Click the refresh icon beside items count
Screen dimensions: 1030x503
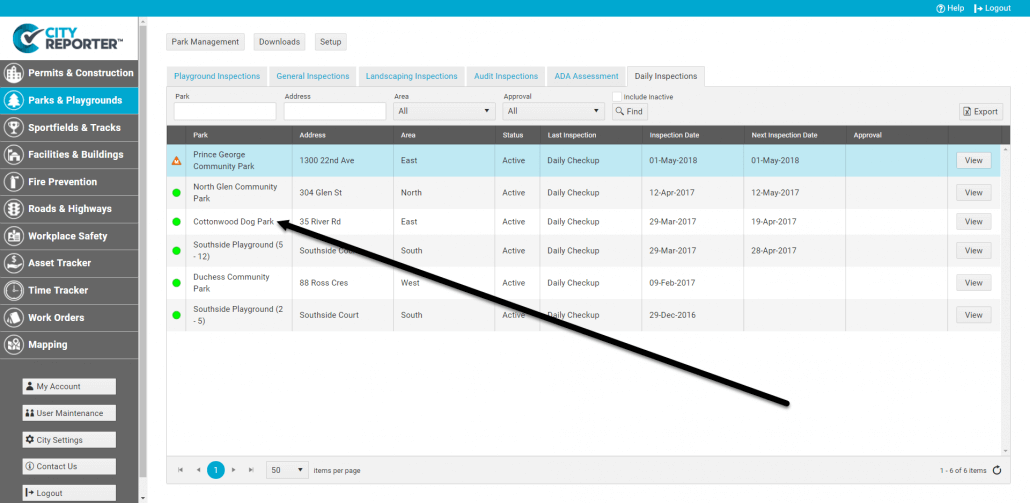996,470
